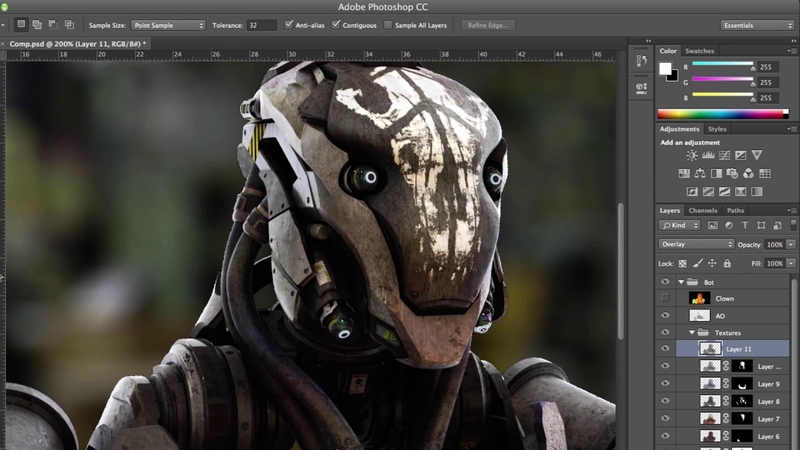This screenshot has height=450, width=800.
Task: Add a Curves adjustment layer
Action: coord(724,156)
